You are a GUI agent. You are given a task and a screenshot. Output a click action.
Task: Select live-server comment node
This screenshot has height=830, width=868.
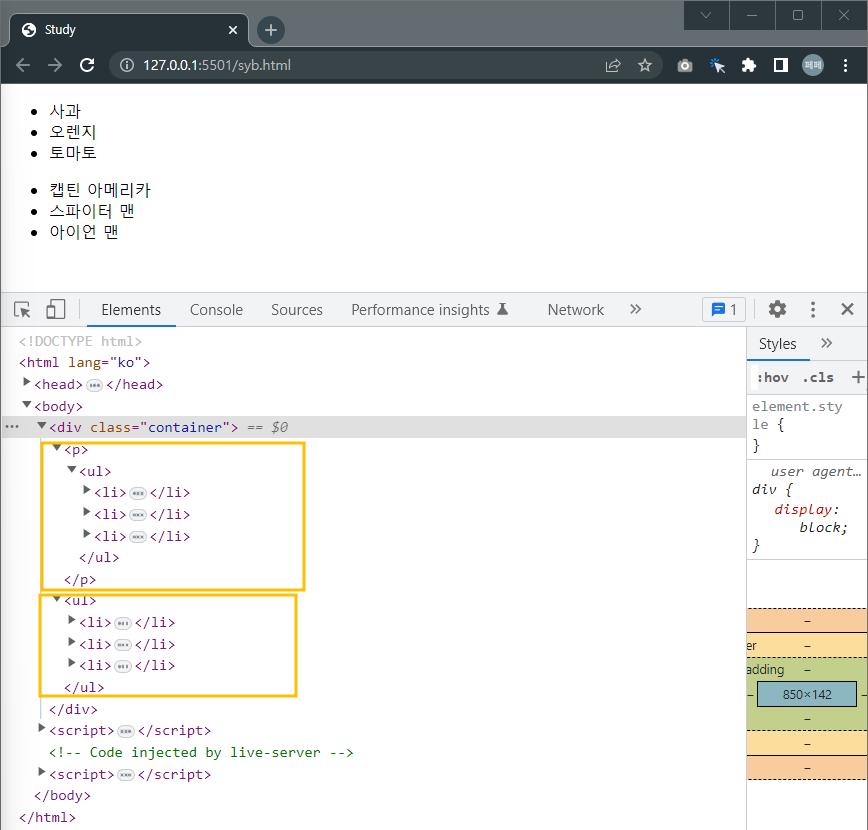201,752
